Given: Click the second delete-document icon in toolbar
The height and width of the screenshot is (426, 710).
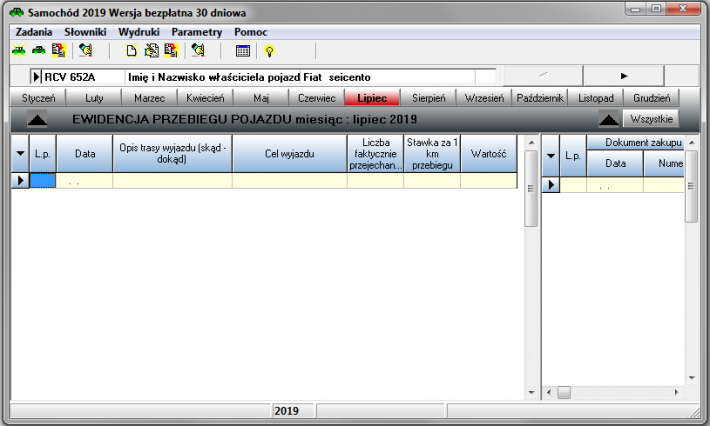Looking at the screenshot, I should [172, 50].
